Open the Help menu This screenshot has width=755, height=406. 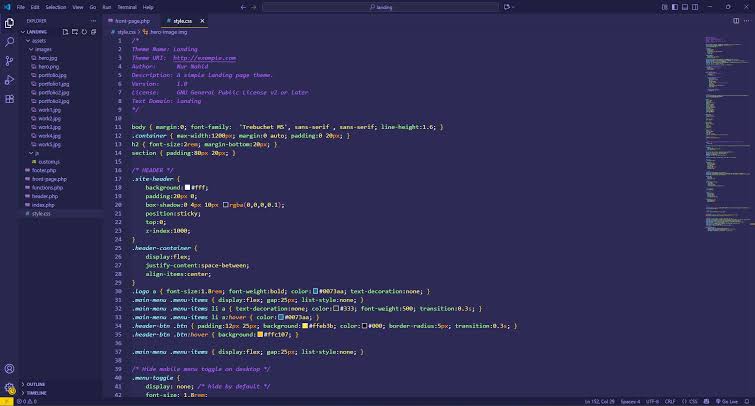(148, 7)
